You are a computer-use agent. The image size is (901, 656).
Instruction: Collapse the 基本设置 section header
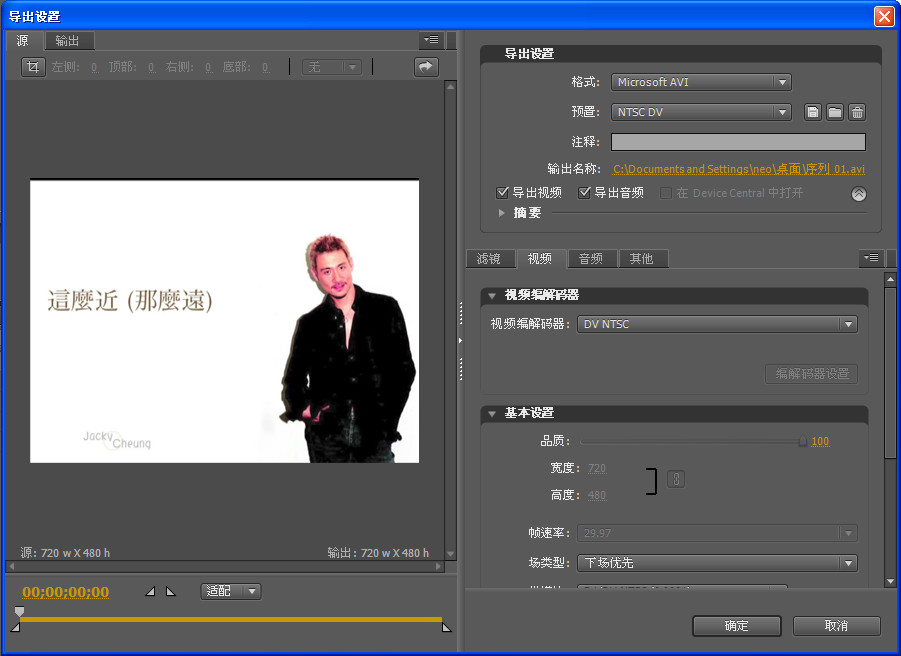click(492, 414)
